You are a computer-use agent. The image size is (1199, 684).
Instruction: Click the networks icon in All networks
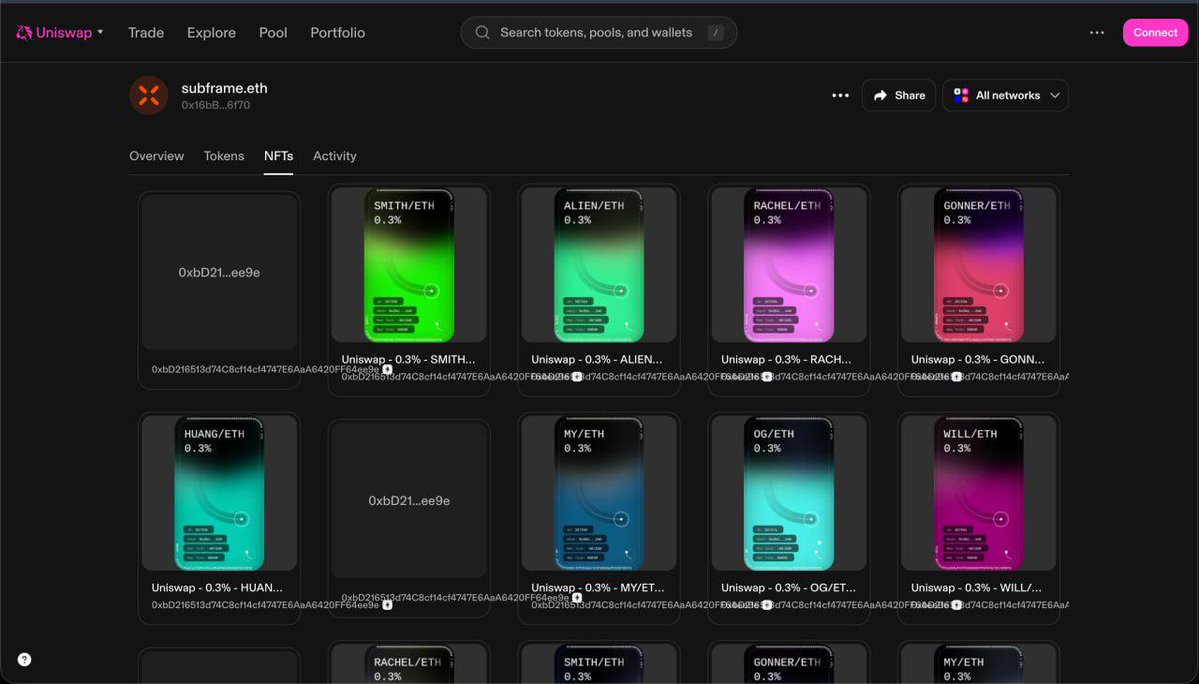(961, 96)
